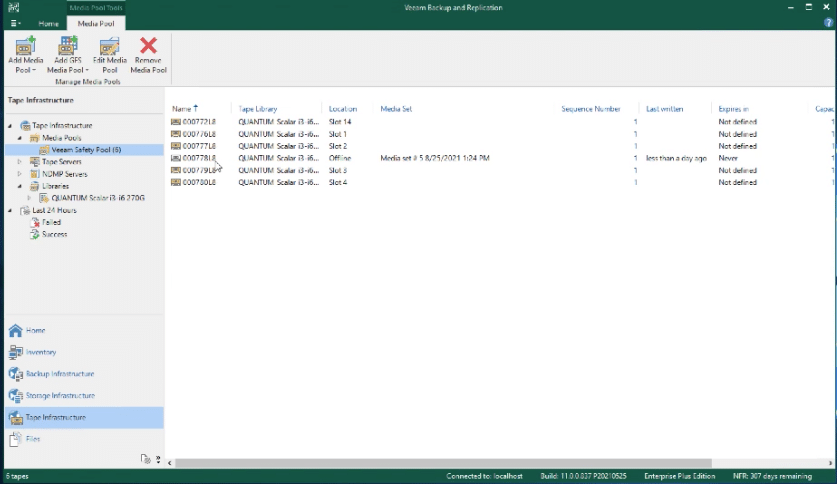
Task: Sort by the Name column header
Action: click(181, 109)
